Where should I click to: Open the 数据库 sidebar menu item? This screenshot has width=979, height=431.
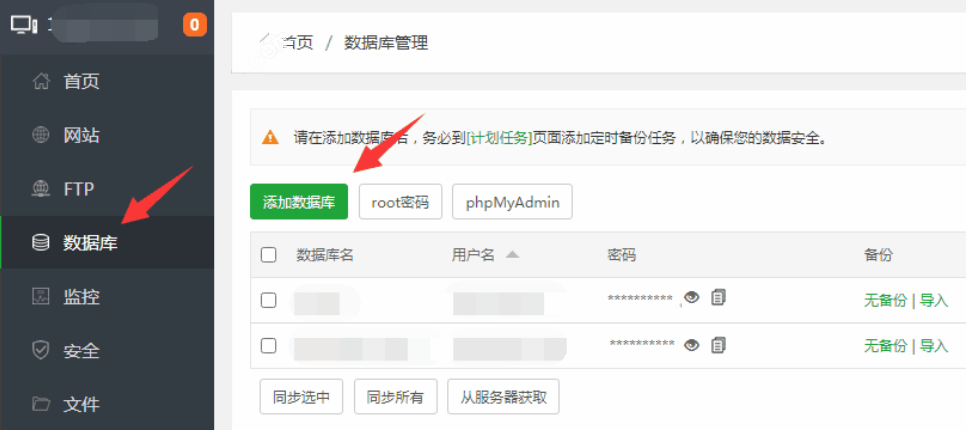(x=107, y=242)
